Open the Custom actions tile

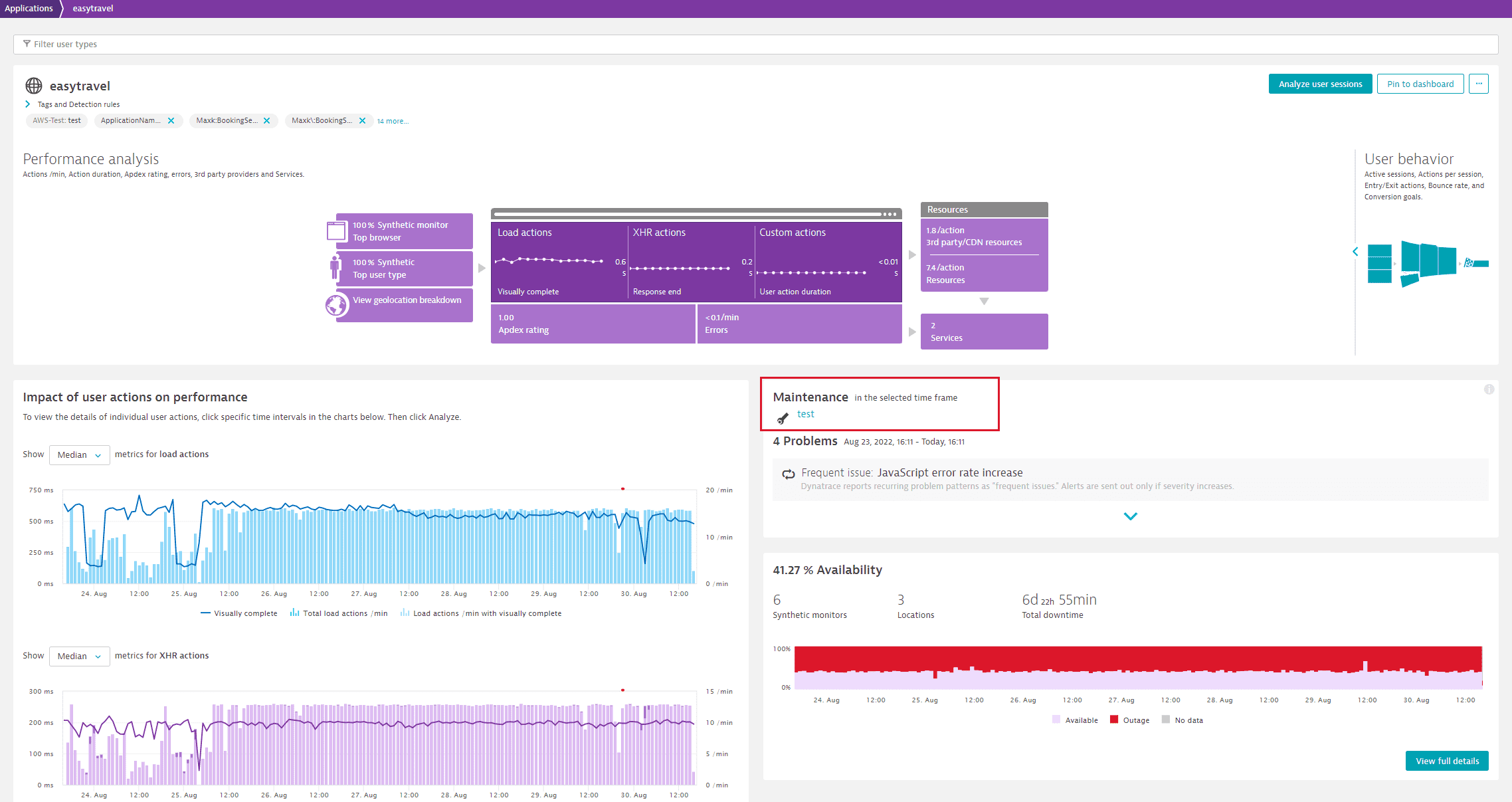[828, 262]
